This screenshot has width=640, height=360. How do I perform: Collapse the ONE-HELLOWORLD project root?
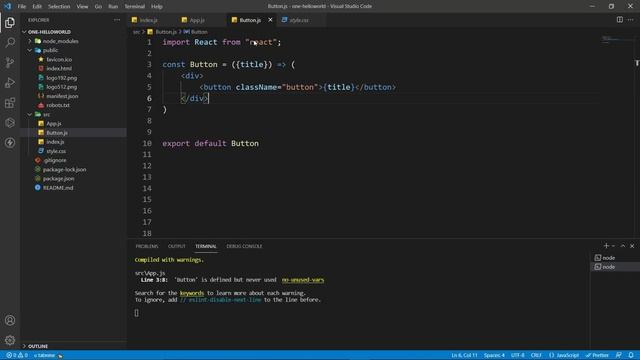tap(24, 32)
